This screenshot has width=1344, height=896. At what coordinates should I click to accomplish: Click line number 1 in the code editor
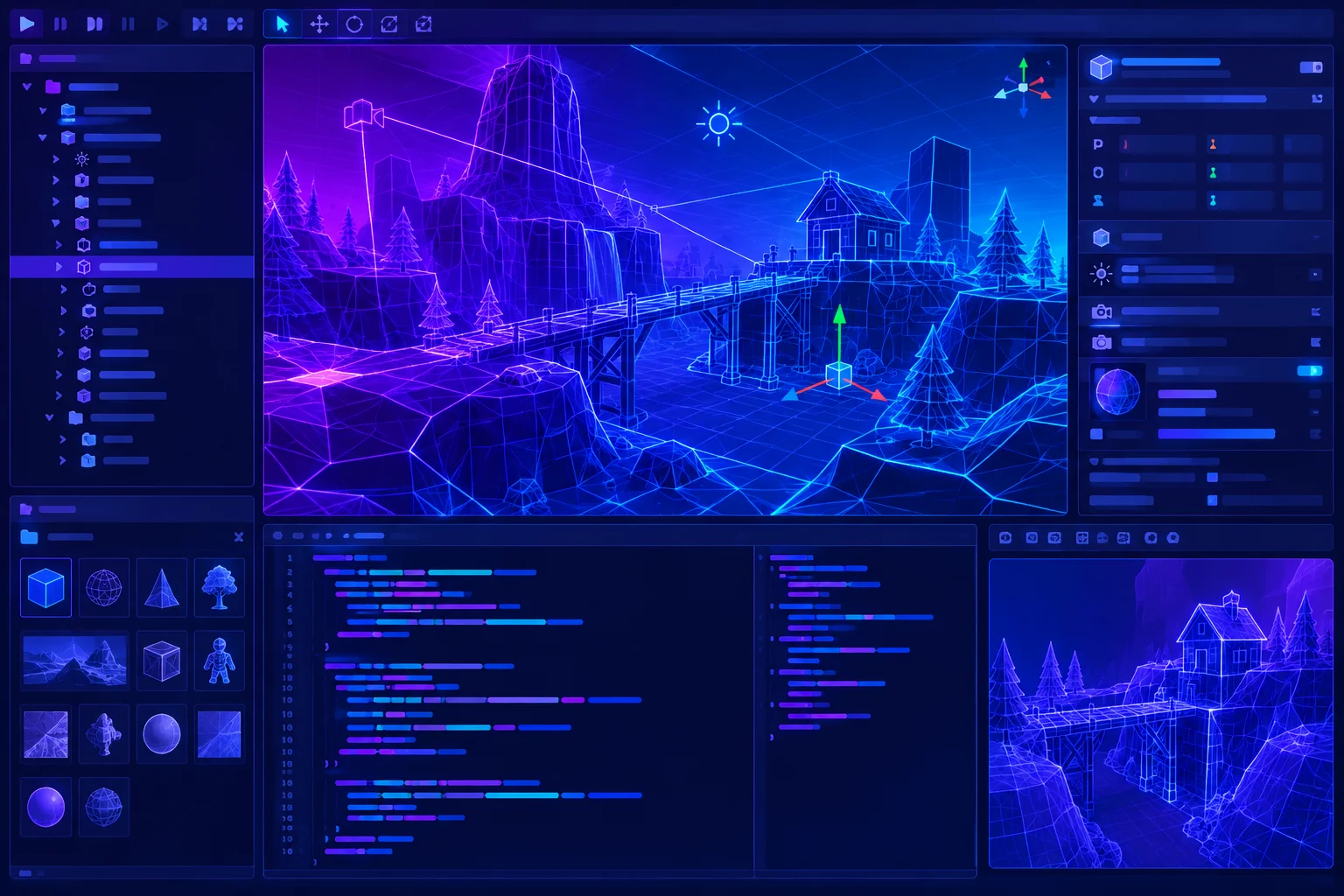(x=290, y=557)
